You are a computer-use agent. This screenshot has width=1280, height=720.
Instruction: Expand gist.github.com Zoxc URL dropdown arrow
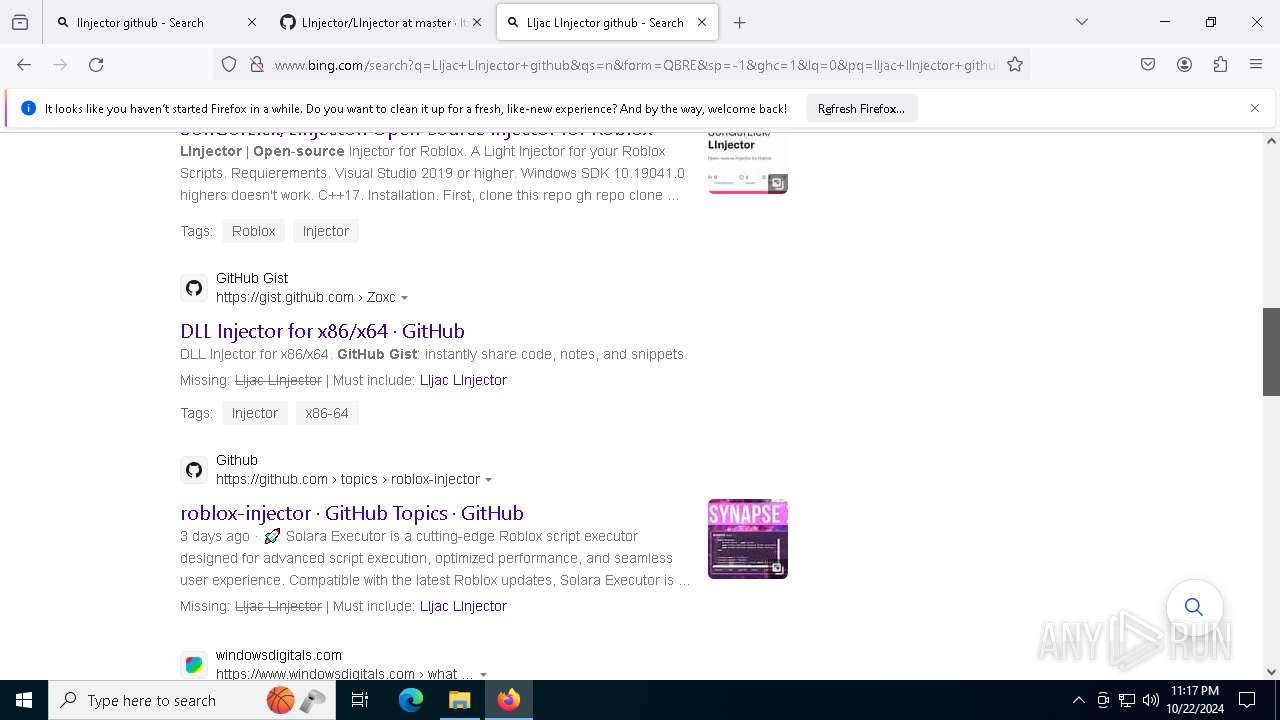pyautogui.click(x=404, y=298)
